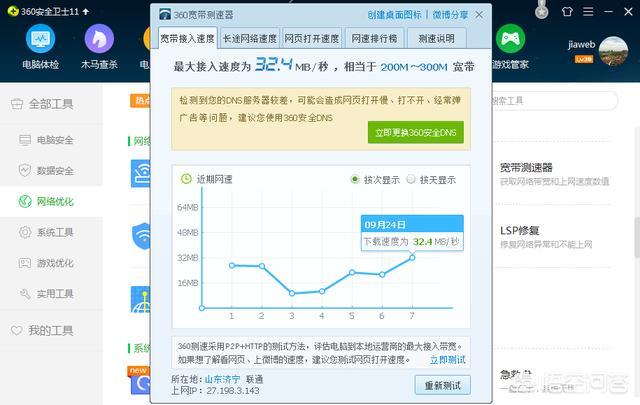Click the 360安全卫士11 logo icon

(x=13, y=11)
